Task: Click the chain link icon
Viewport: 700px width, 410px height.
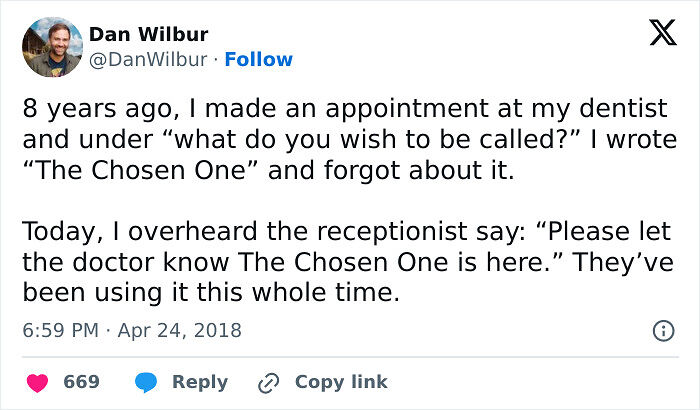Action: pyautogui.click(x=268, y=382)
